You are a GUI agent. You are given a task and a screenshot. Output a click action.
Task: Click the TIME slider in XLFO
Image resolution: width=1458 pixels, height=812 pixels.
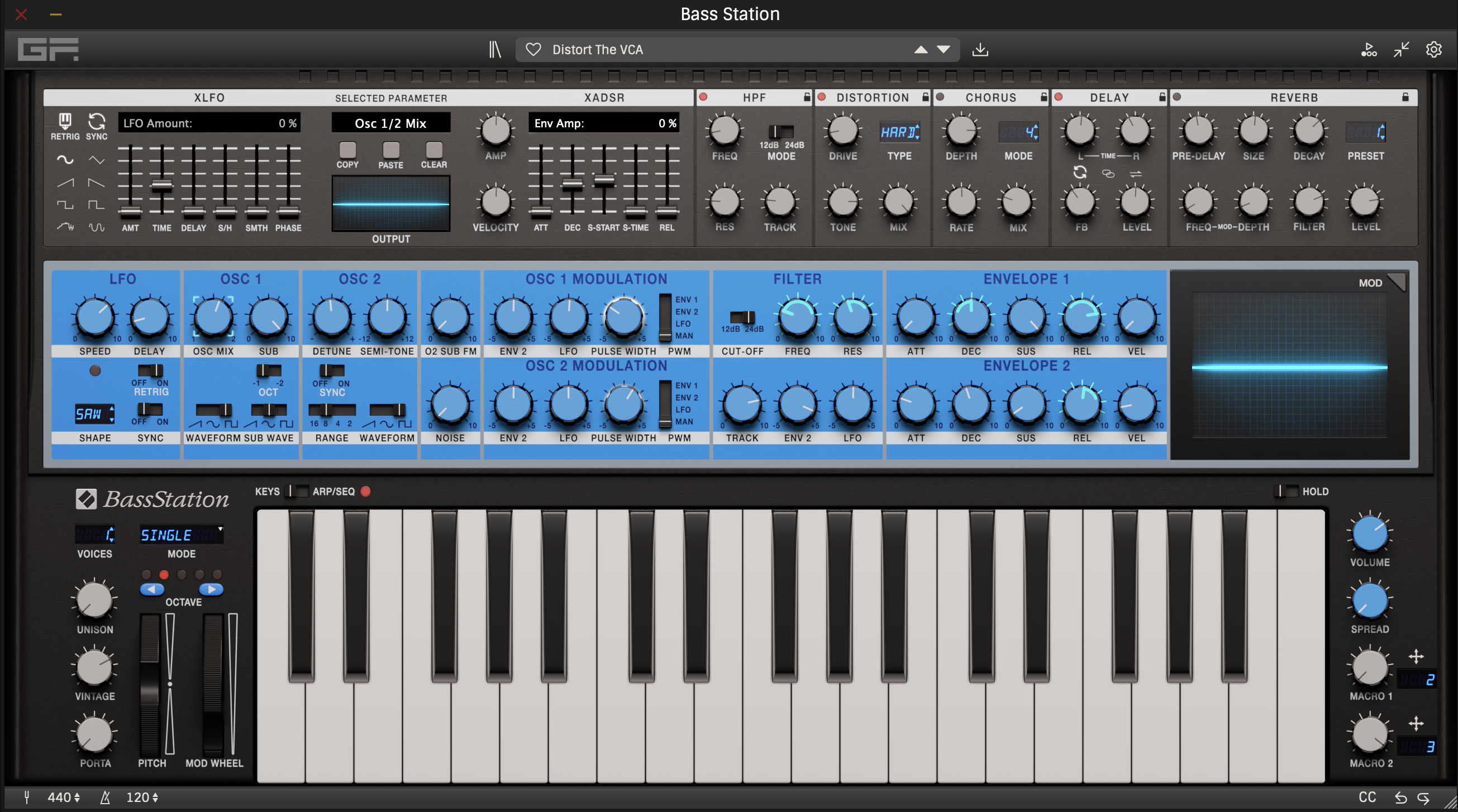point(162,185)
